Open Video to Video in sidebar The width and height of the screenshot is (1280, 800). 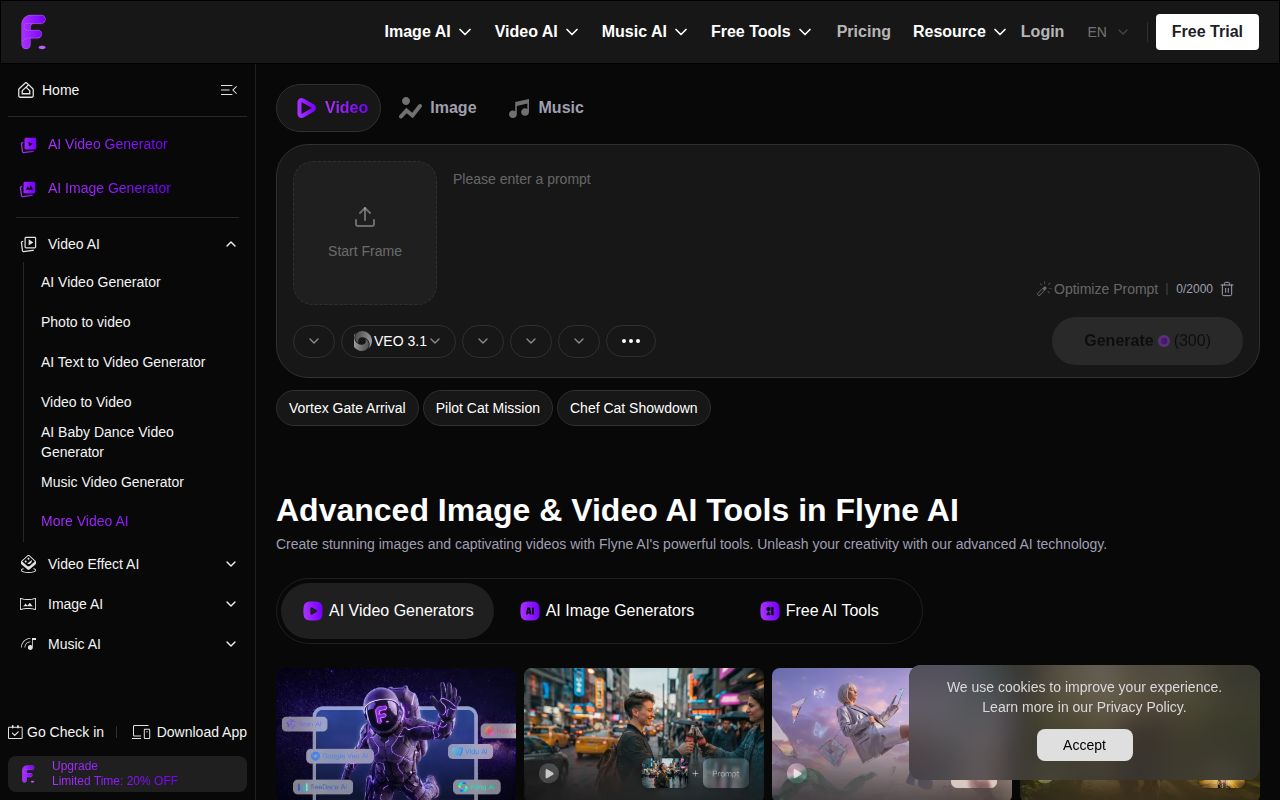click(86, 402)
